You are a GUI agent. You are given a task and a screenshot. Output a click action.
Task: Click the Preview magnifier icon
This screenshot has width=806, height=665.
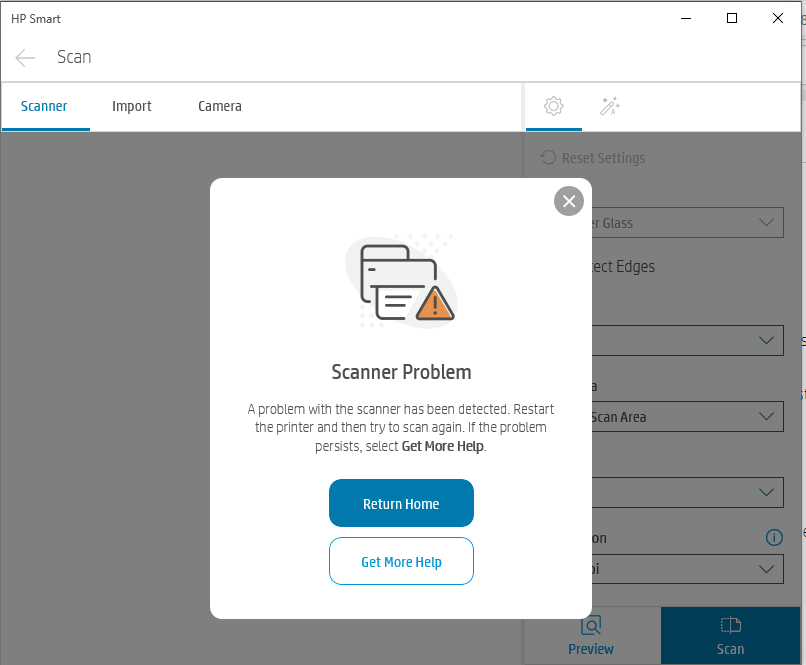(591, 625)
